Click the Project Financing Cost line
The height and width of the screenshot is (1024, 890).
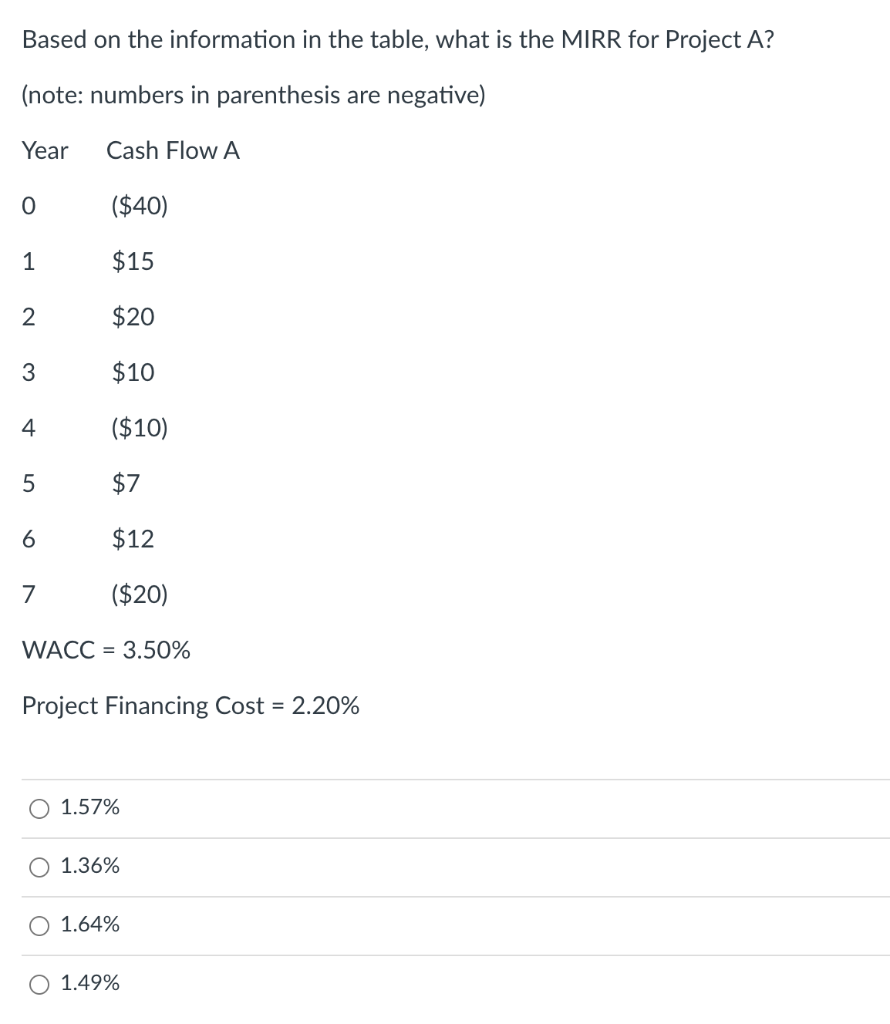(191, 706)
